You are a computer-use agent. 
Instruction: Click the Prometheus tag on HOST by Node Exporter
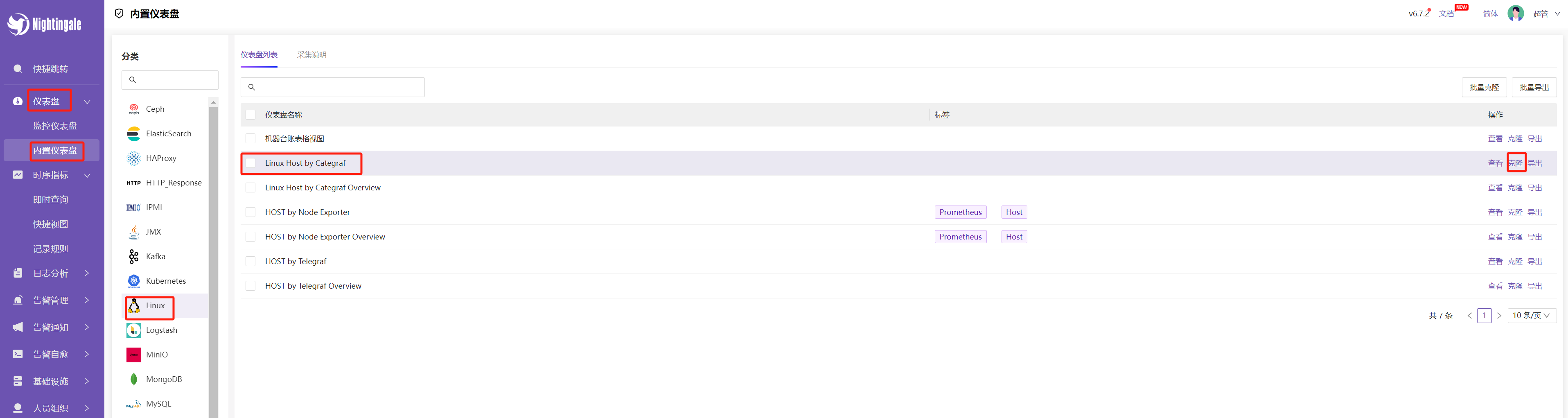coord(960,212)
